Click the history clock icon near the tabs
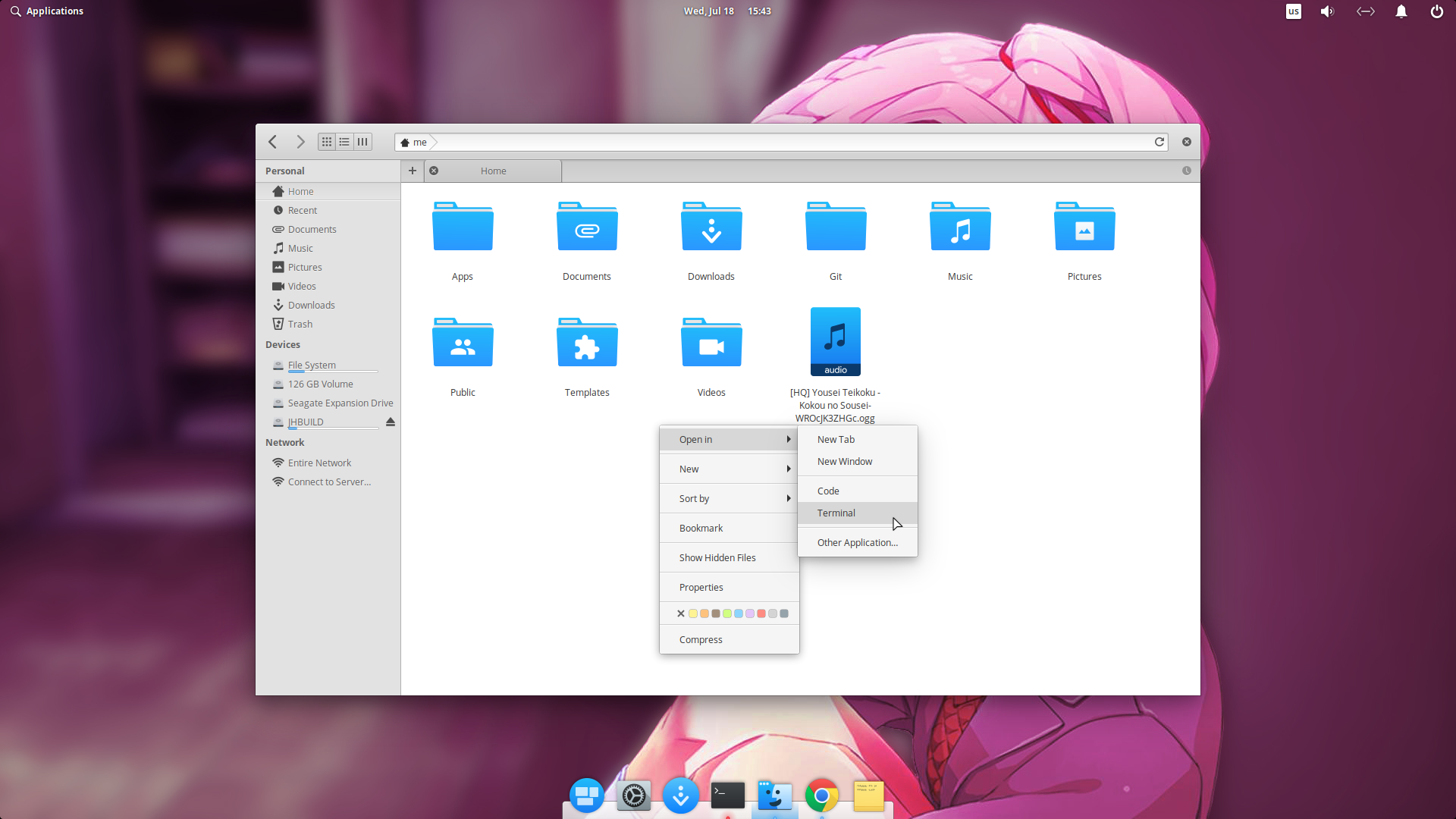This screenshot has height=819, width=1456. coord(1187,171)
